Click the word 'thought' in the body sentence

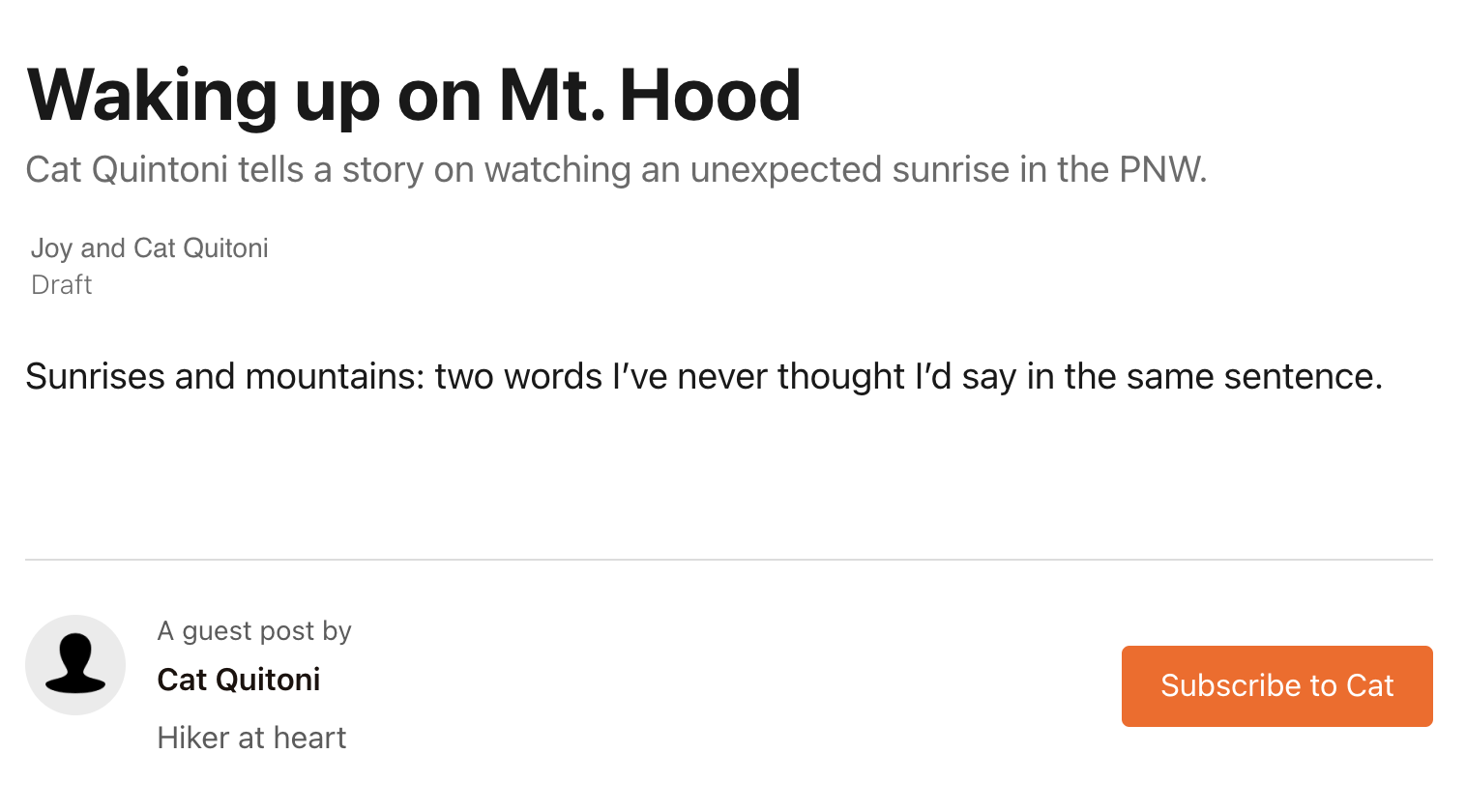[x=841, y=376]
